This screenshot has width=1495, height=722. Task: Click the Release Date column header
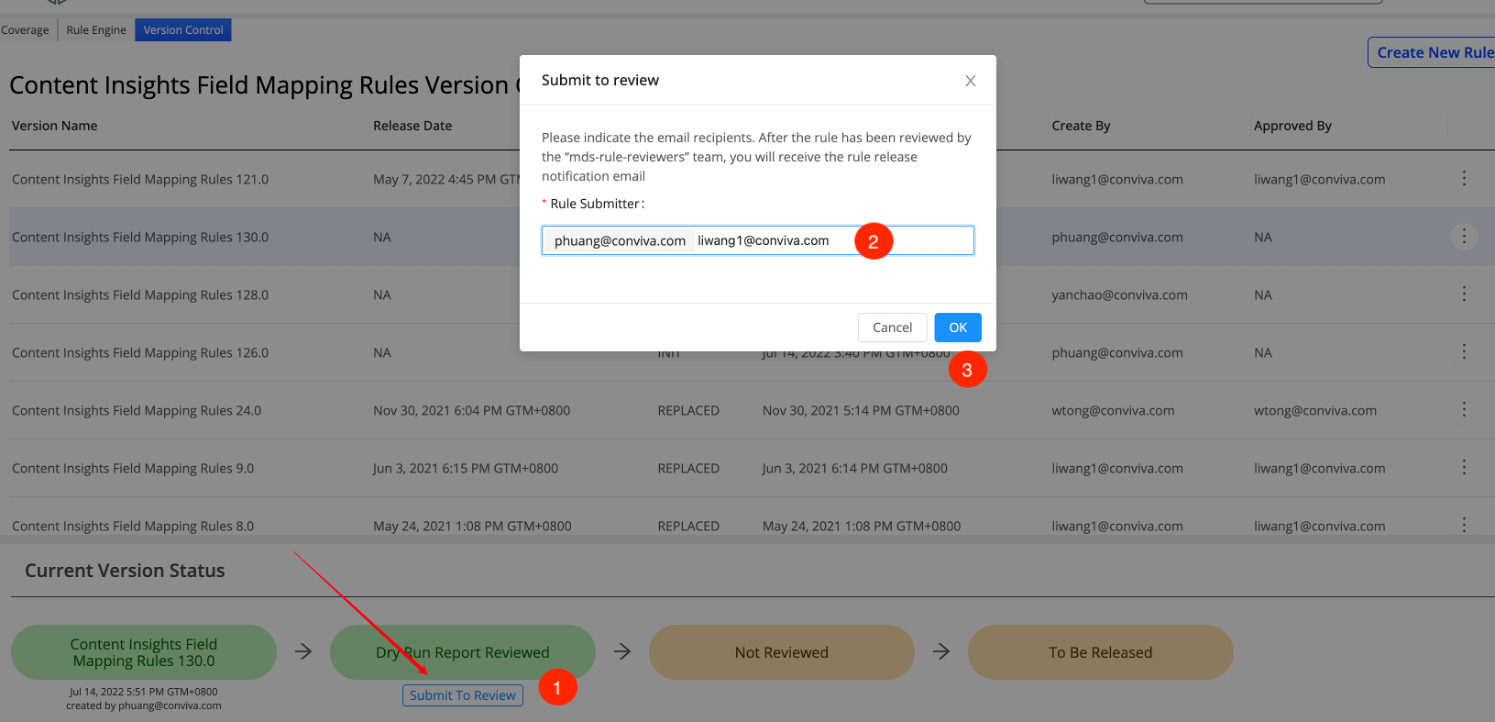tap(412, 126)
